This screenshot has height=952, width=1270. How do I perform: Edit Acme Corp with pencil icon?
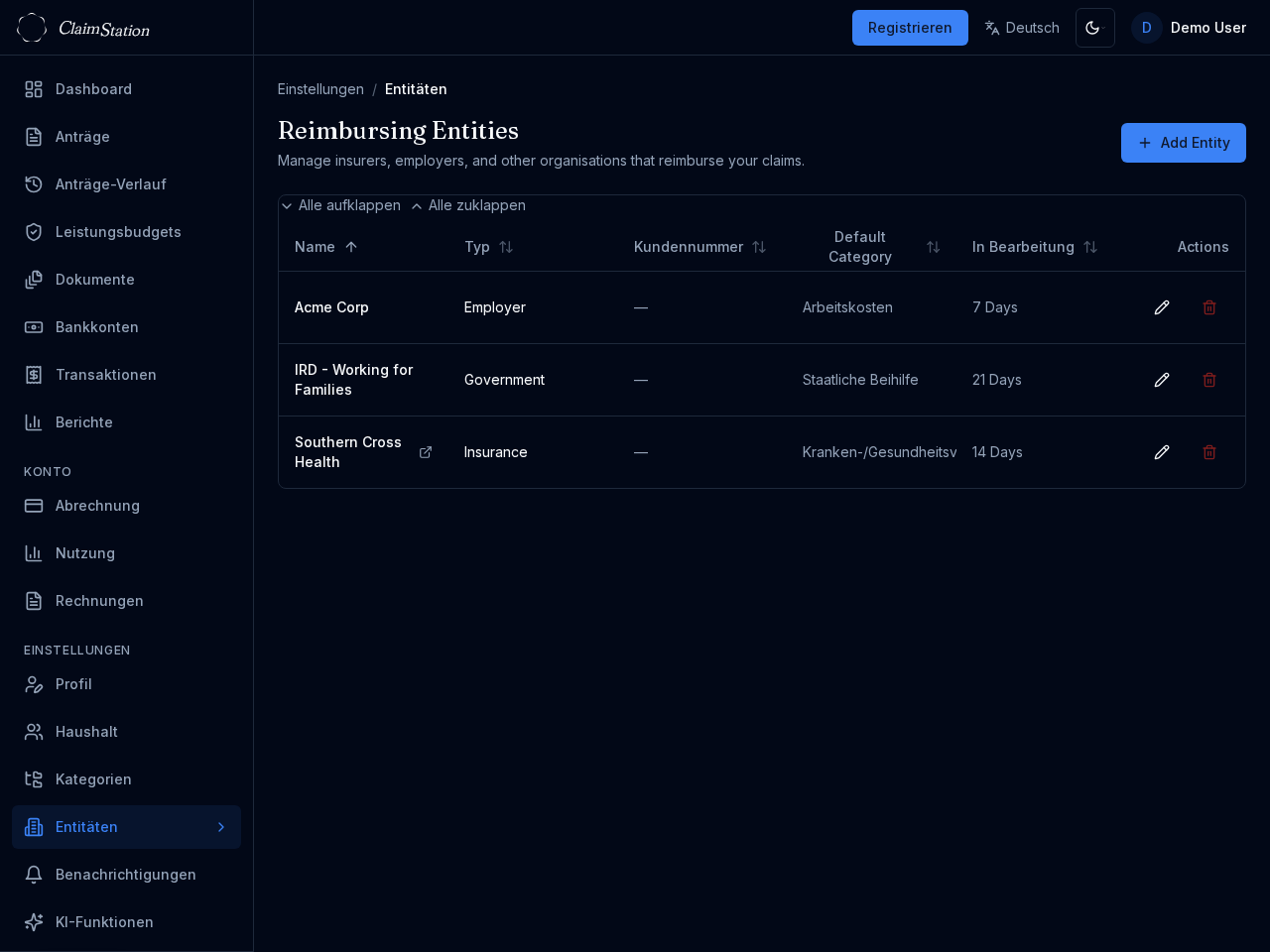click(x=1162, y=307)
